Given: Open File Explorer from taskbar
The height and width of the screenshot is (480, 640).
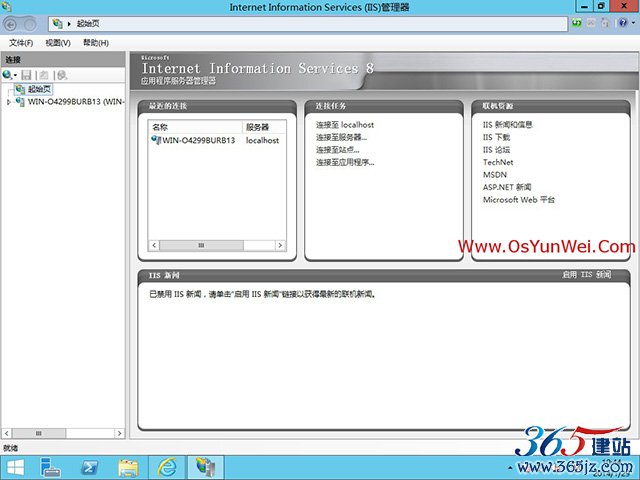Looking at the screenshot, I should (x=128, y=468).
